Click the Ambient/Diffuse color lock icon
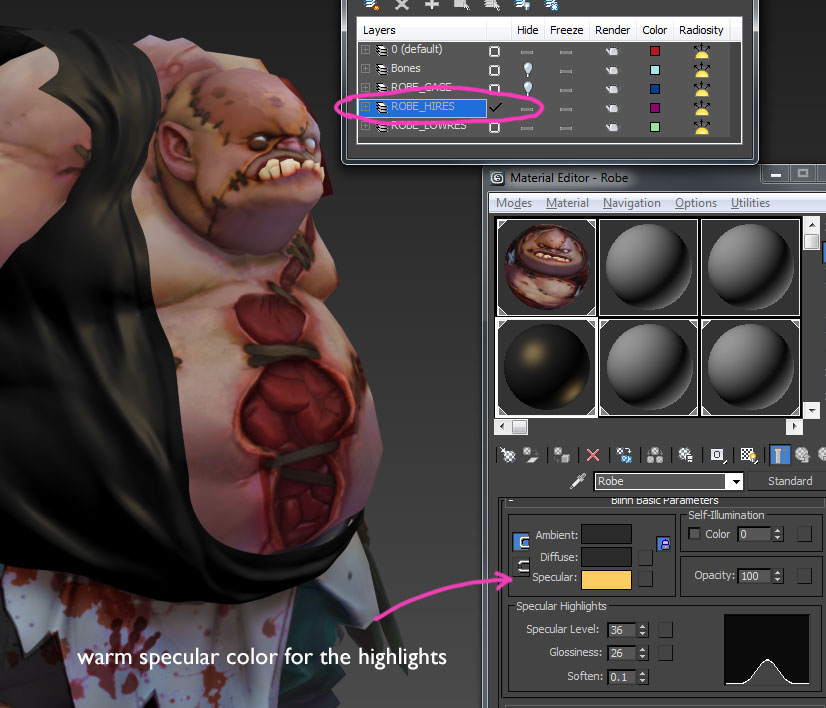The height and width of the screenshot is (708, 826). click(x=664, y=544)
